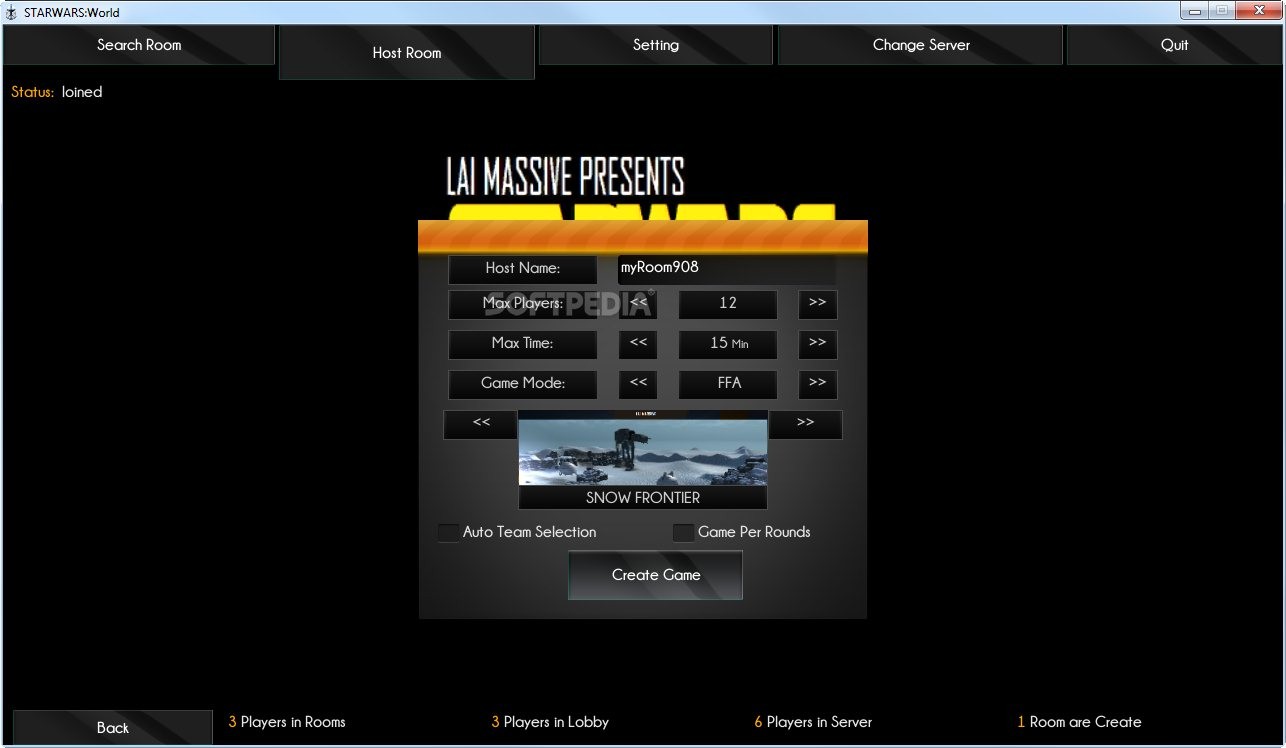Enable the Auto Team Selection checkbox
1286x748 pixels.
point(449,533)
